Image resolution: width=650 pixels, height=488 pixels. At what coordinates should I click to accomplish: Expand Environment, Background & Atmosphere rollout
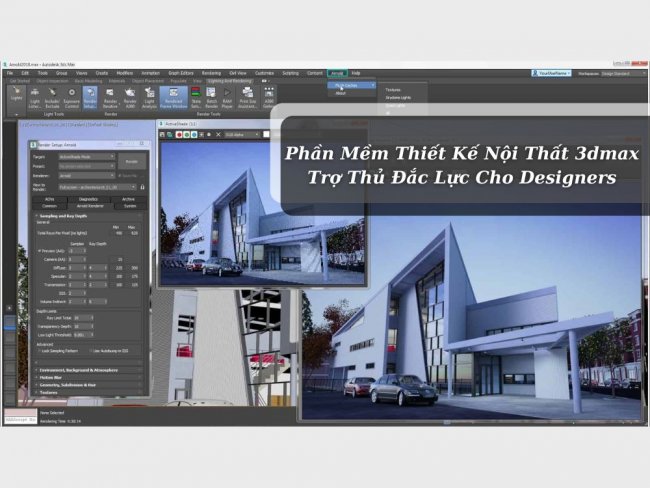click(x=89, y=370)
